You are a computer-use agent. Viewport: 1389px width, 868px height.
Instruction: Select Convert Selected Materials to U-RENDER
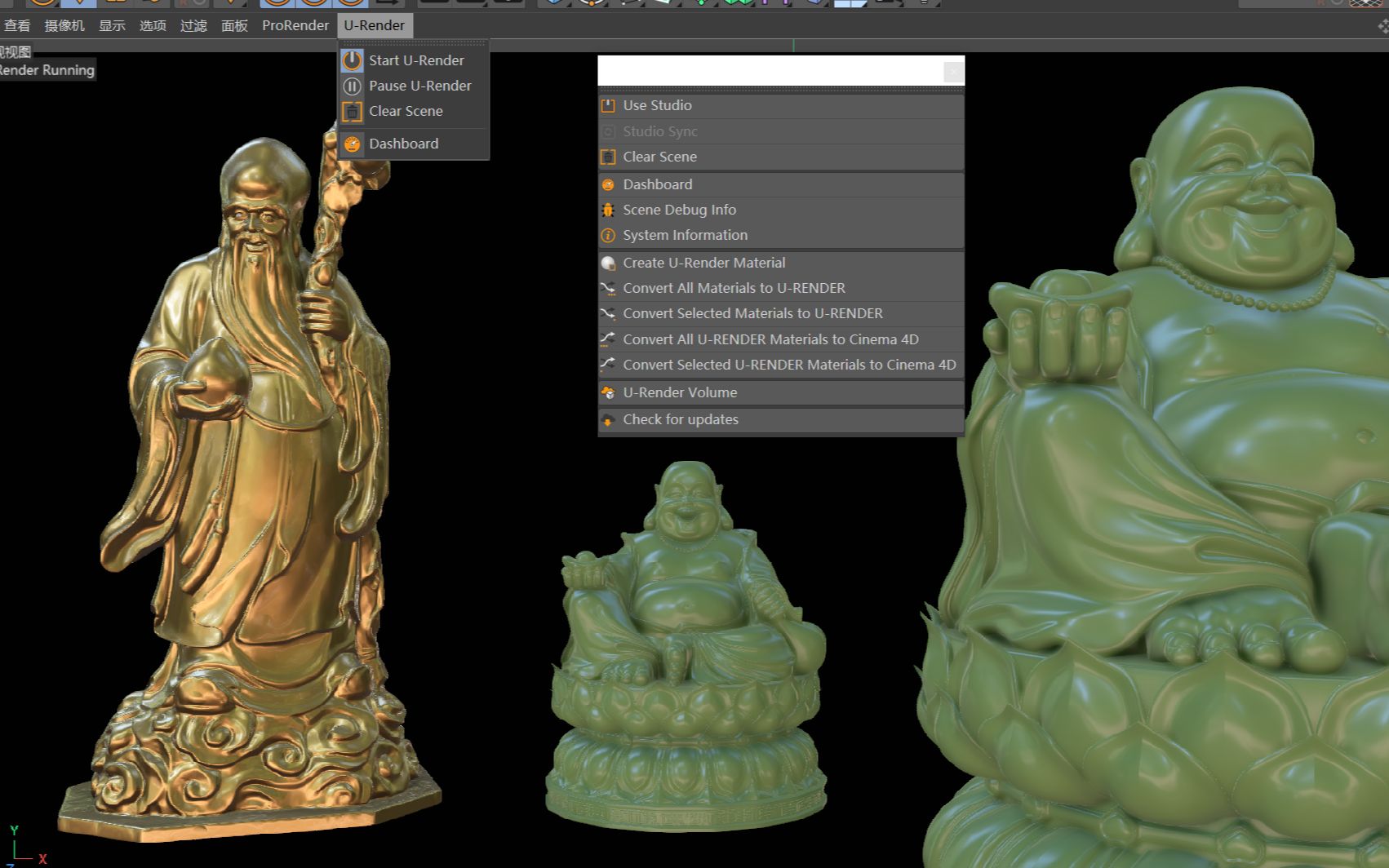[x=781, y=313]
